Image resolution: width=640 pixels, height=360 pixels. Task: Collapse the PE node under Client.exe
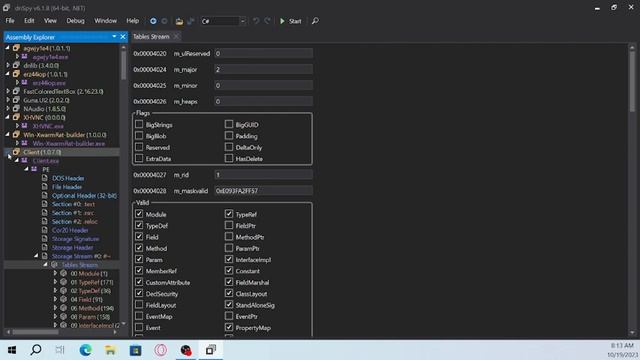click(x=26, y=169)
